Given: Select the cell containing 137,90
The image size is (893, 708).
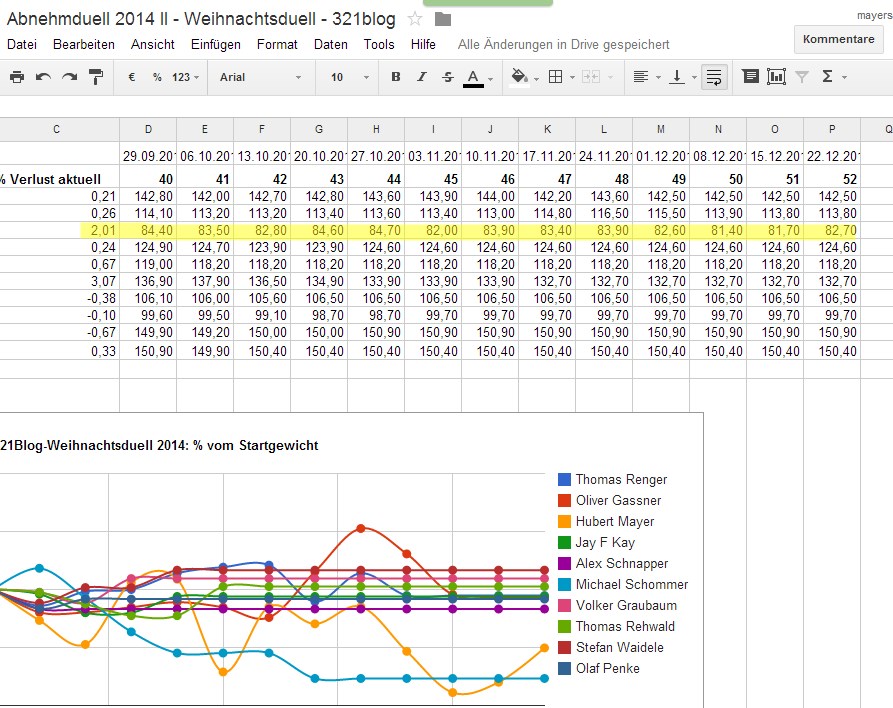Looking at the screenshot, I should tap(205, 281).
